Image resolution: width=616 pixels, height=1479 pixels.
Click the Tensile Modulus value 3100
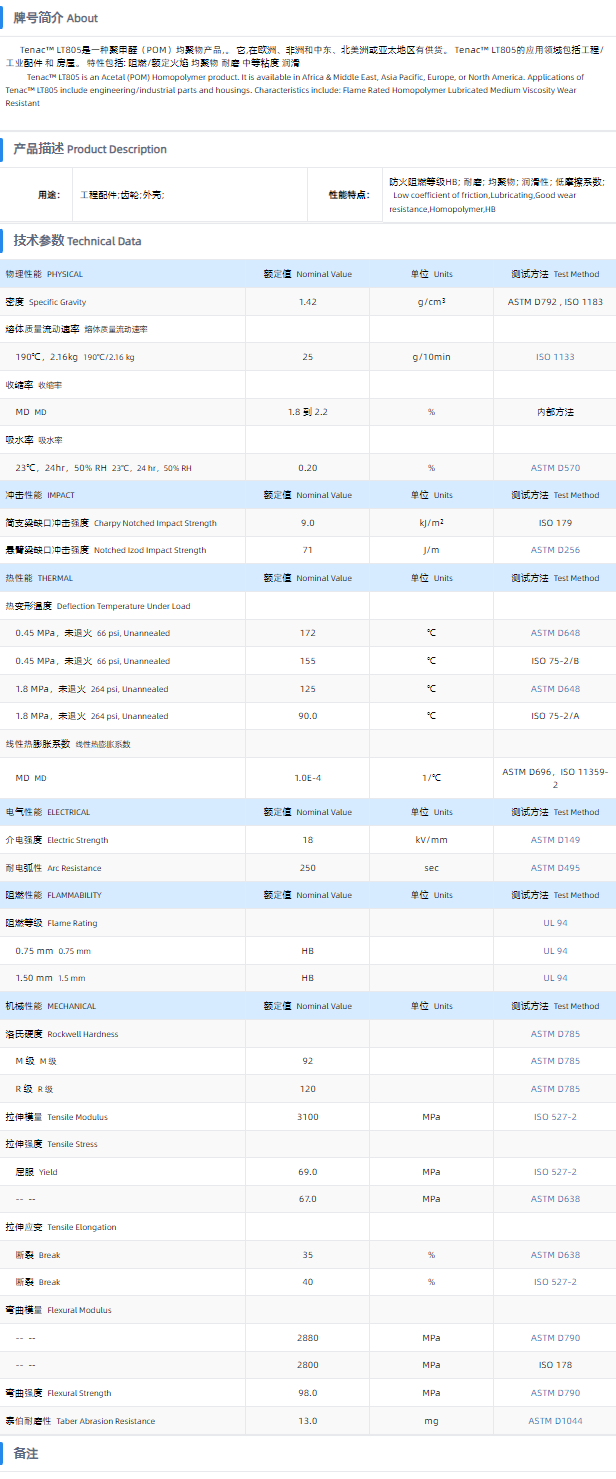coord(307,1117)
